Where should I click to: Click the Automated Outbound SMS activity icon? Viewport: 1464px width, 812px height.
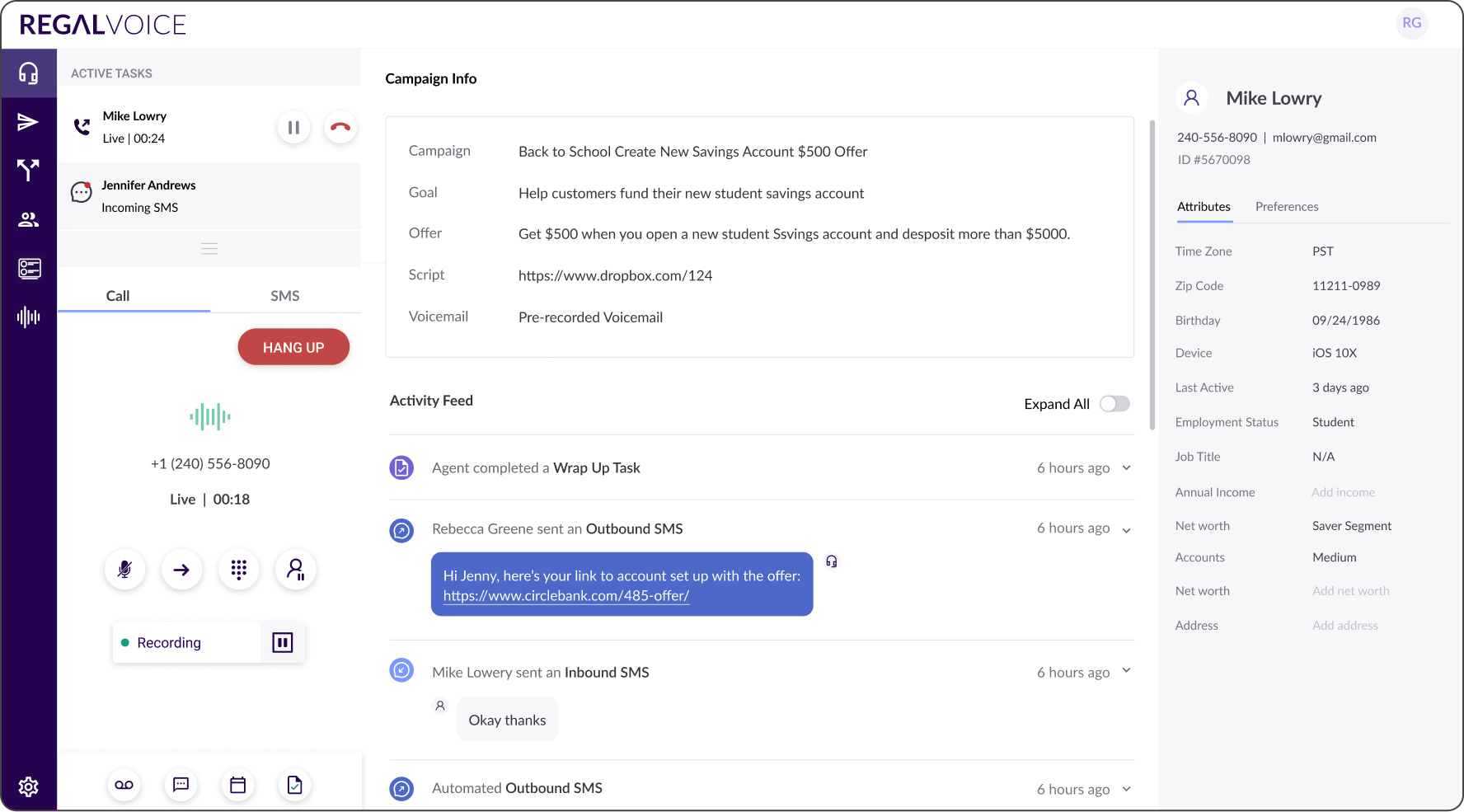[x=401, y=789]
